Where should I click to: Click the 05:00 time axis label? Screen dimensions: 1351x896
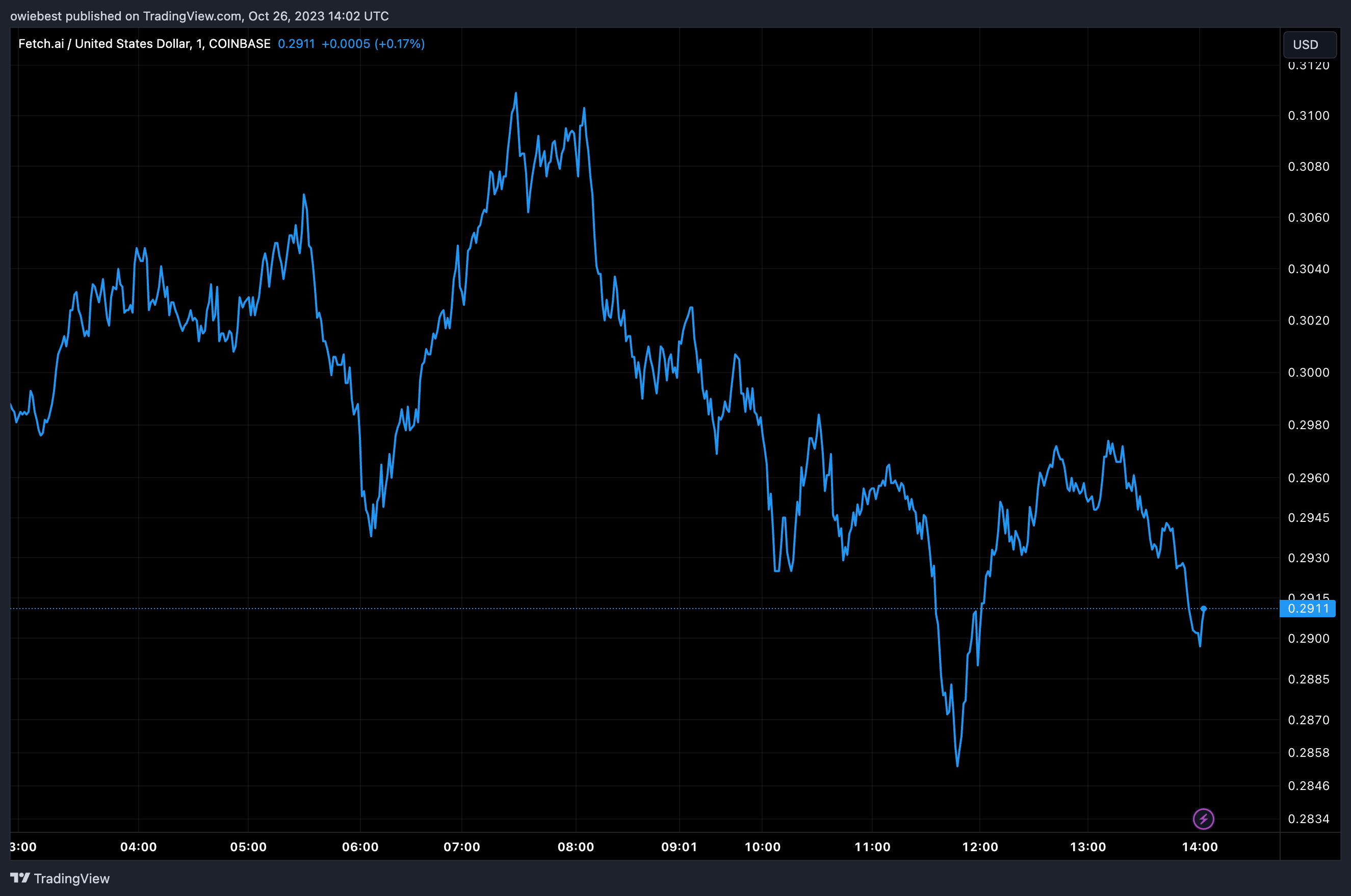click(248, 847)
